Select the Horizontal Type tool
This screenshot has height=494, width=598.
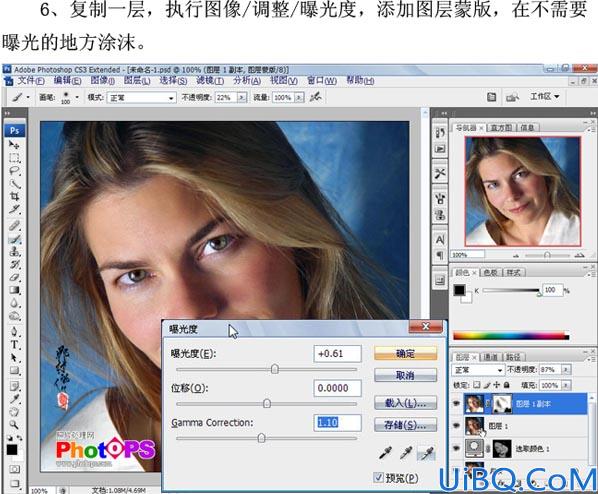pos(14,345)
